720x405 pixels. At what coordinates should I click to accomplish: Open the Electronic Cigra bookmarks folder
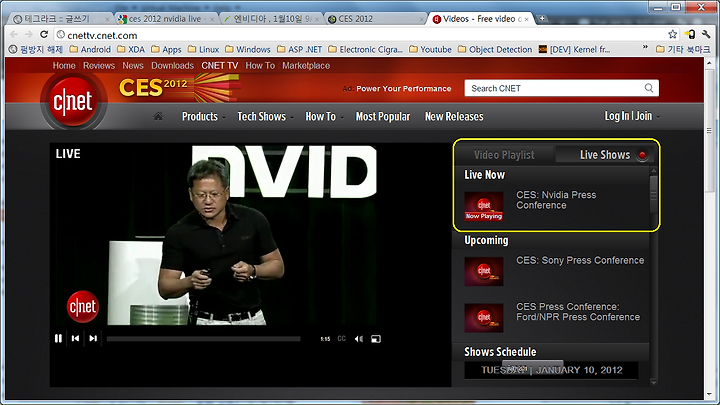coord(366,50)
